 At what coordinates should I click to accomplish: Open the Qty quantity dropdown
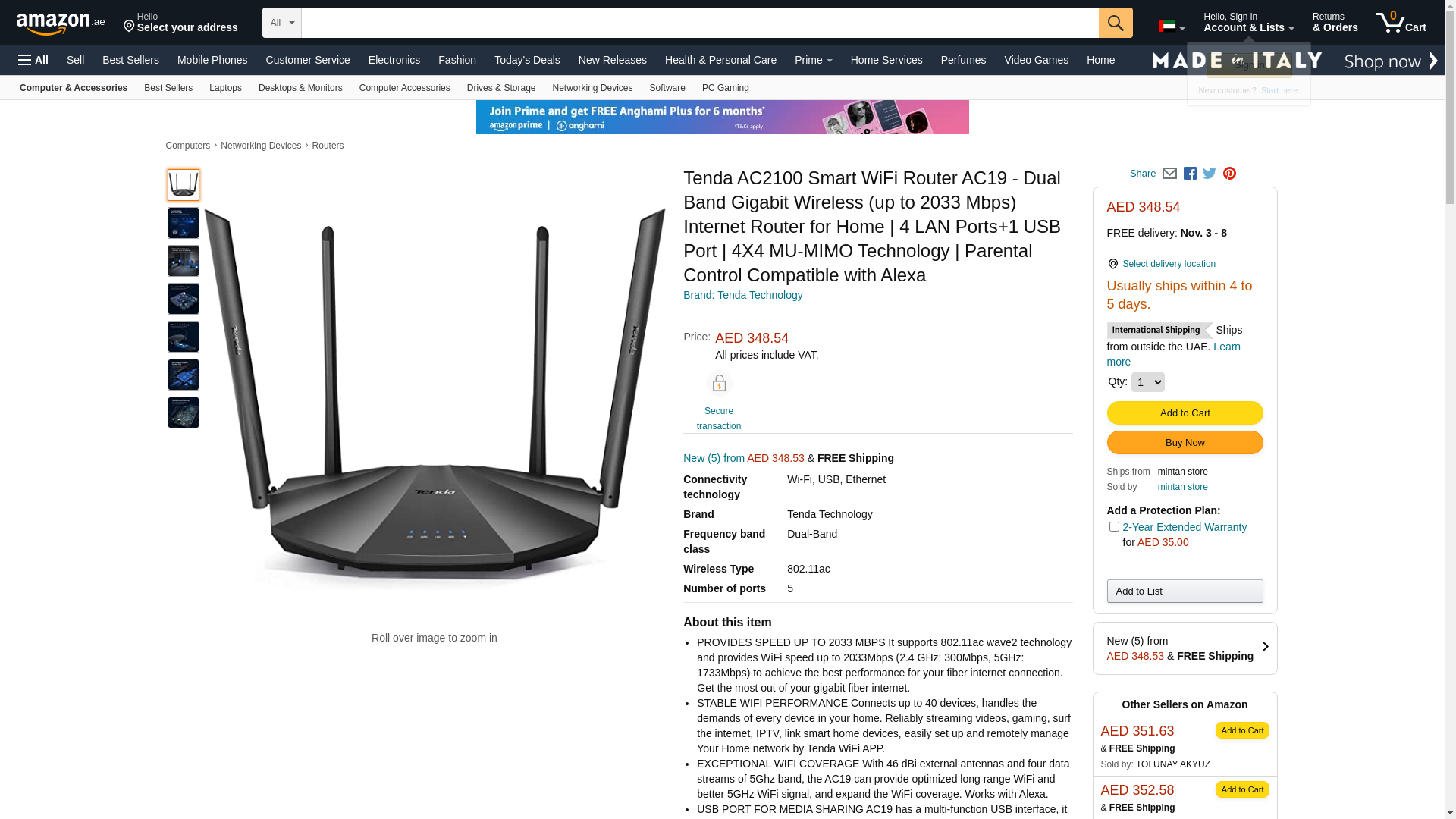[1147, 382]
